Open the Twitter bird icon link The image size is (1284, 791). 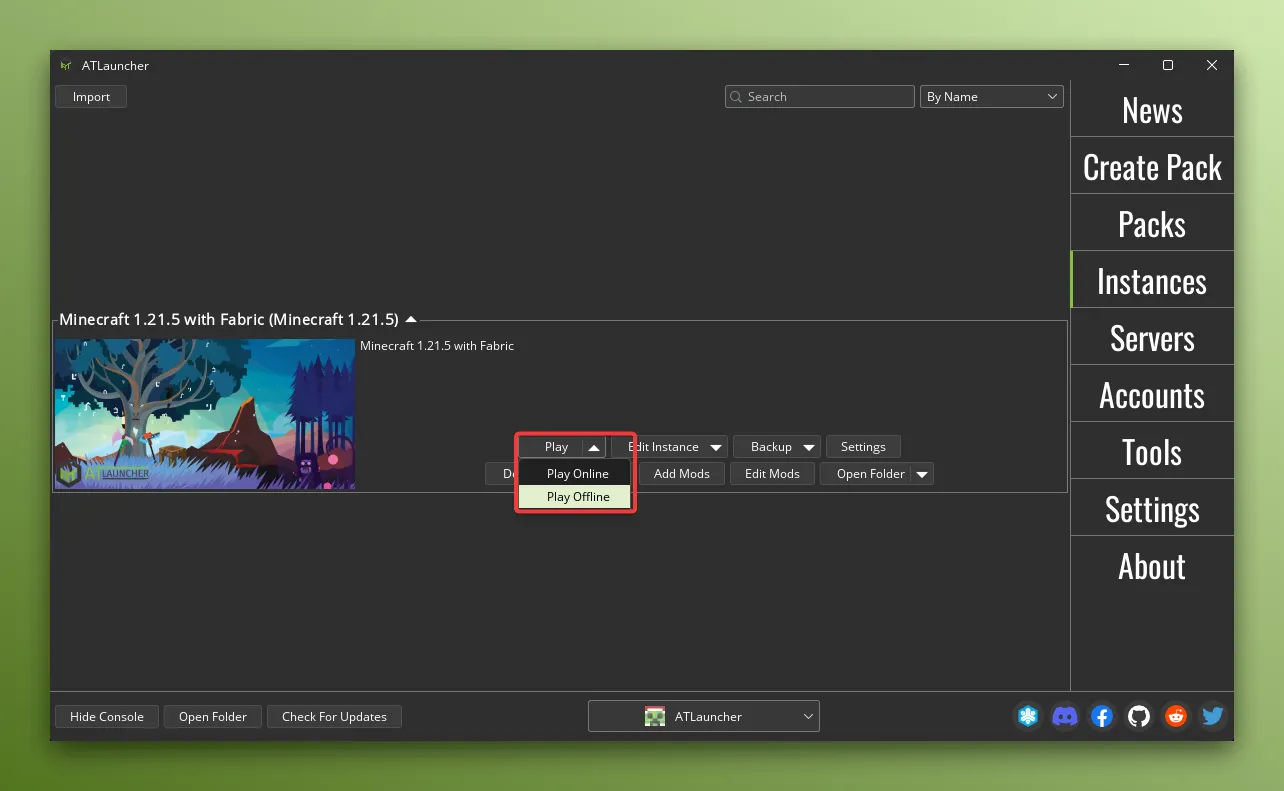tap(1213, 716)
